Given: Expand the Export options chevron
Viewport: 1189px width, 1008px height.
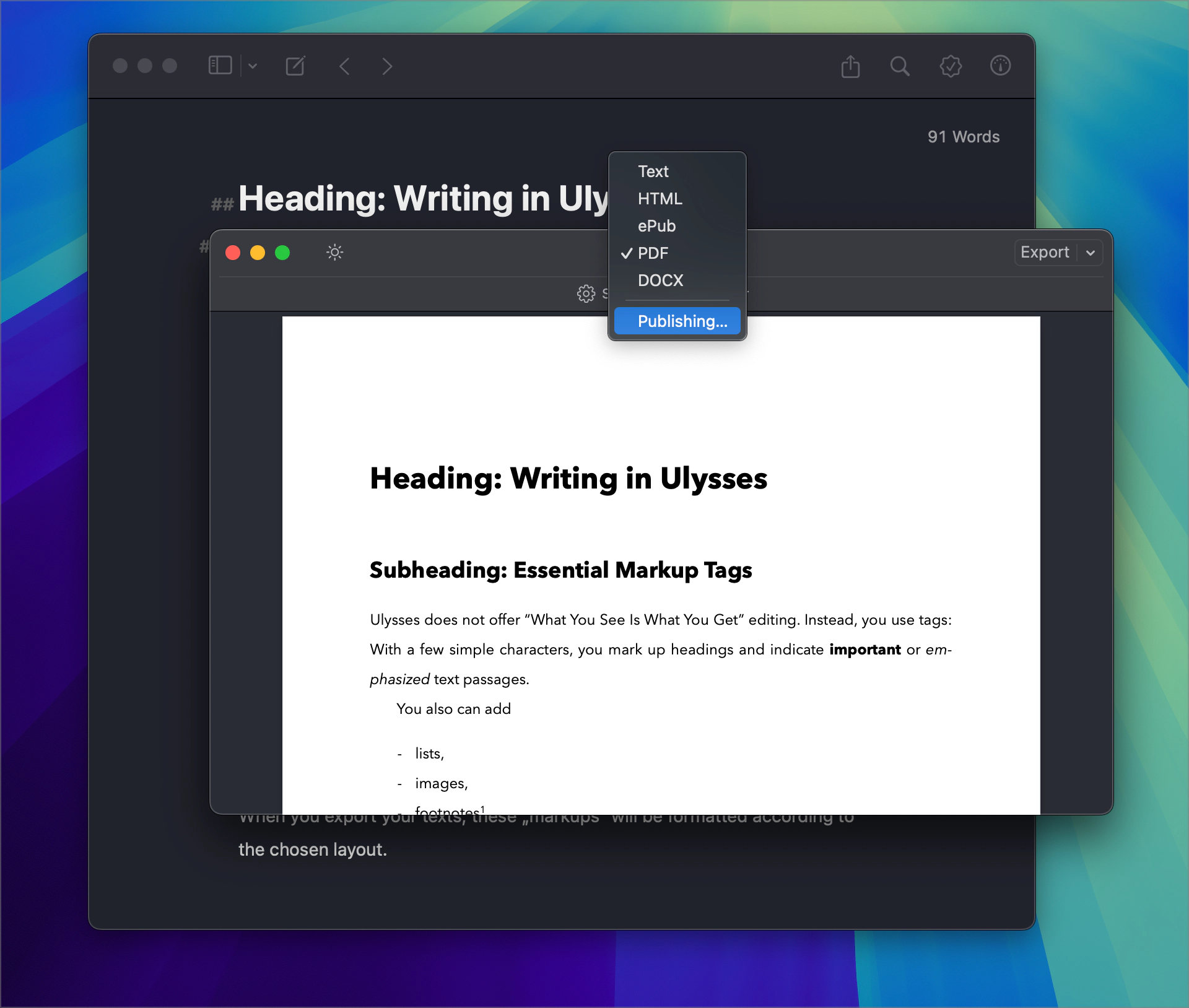Looking at the screenshot, I should 1091,253.
